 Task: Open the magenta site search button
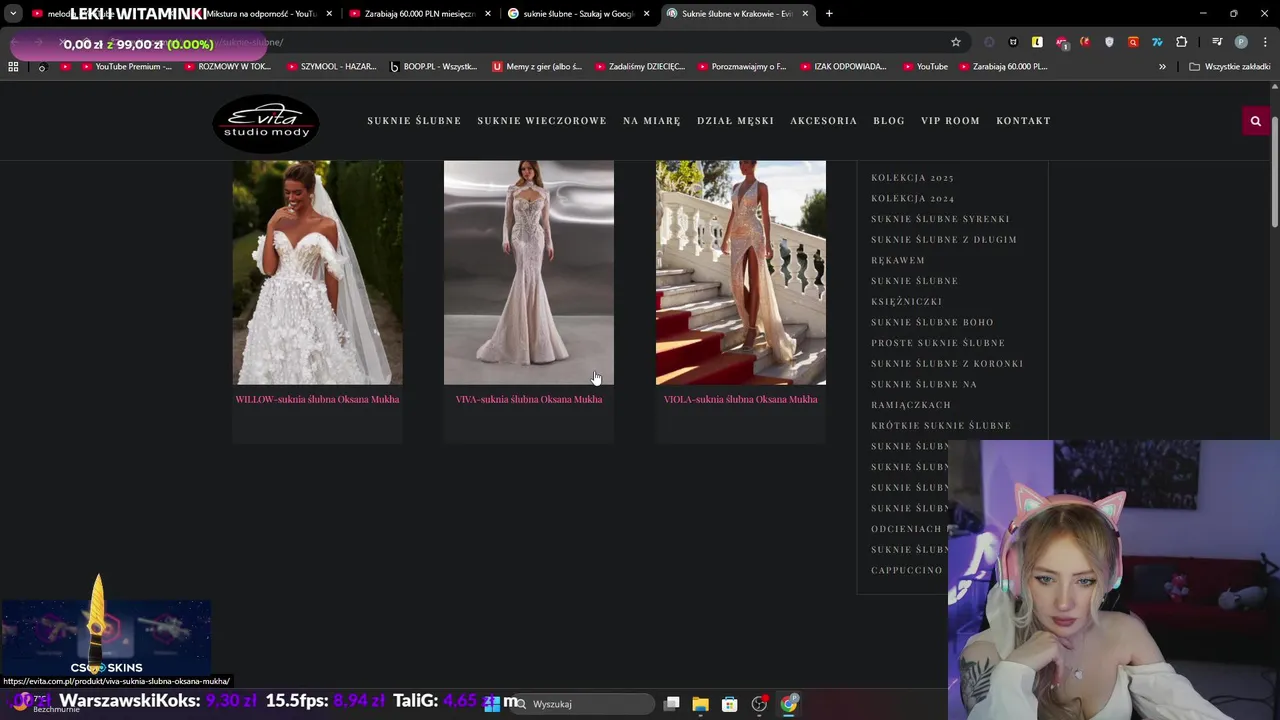pos(1255,121)
